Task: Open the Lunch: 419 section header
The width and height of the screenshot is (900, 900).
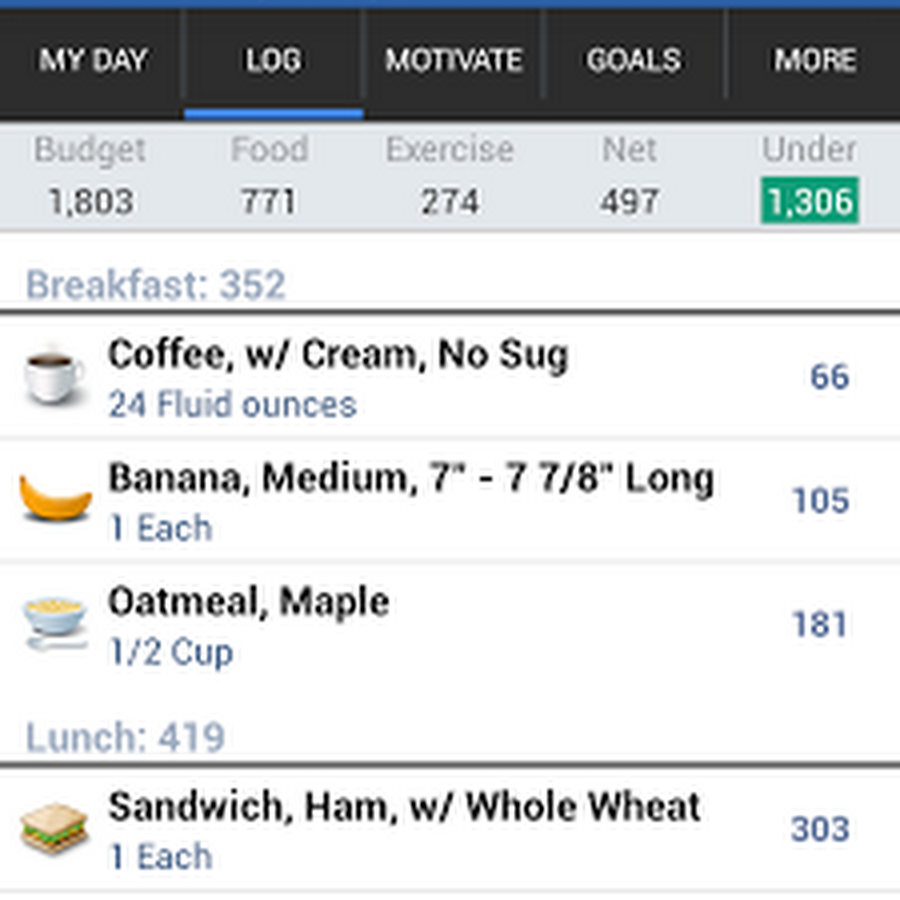Action: tap(125, 738)
